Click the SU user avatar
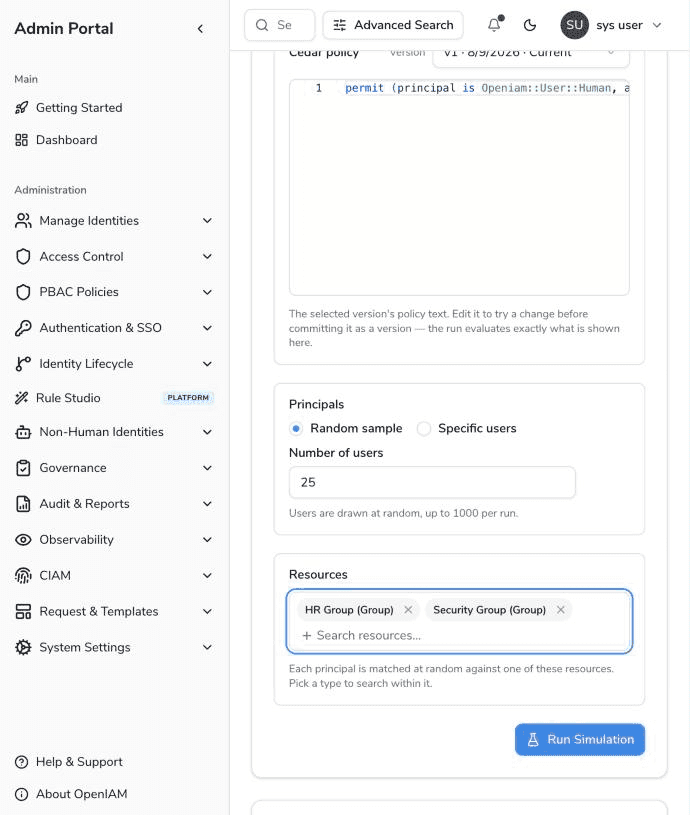 pos(574,25)
